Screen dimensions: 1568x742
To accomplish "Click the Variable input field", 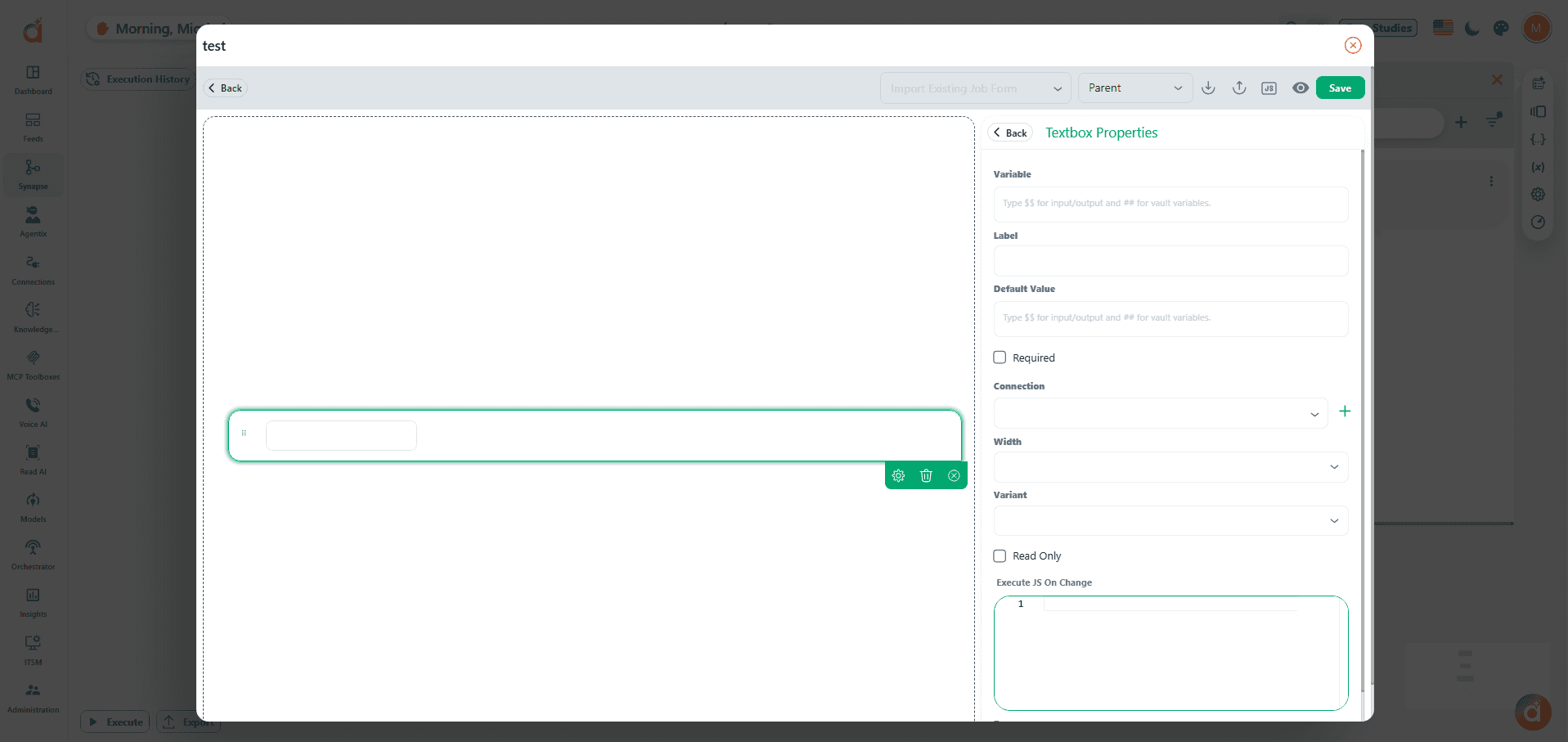I will pyautogui.click(x=1170, y=204).
